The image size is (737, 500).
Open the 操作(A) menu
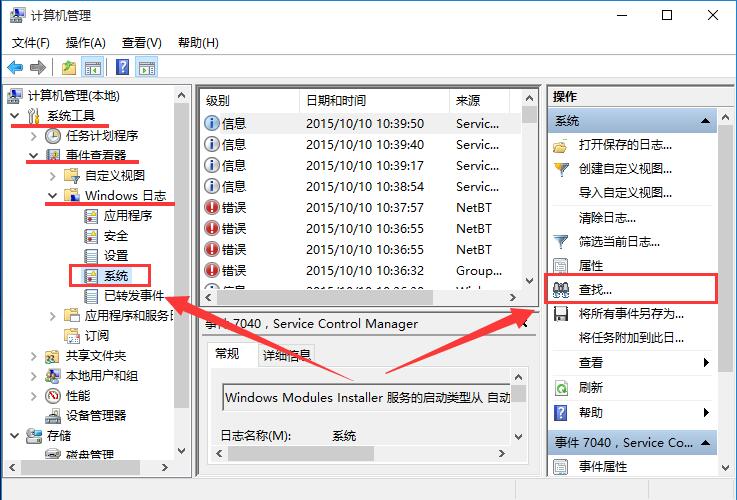click(x=85, y=43)
